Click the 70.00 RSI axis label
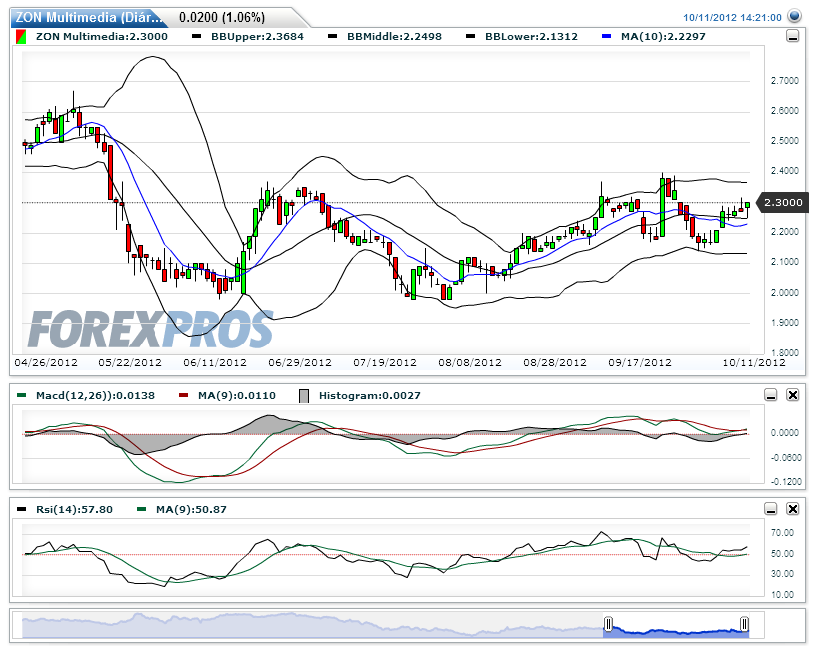The image size is (816, 651). pyautogui.click(x=783, y=533)
